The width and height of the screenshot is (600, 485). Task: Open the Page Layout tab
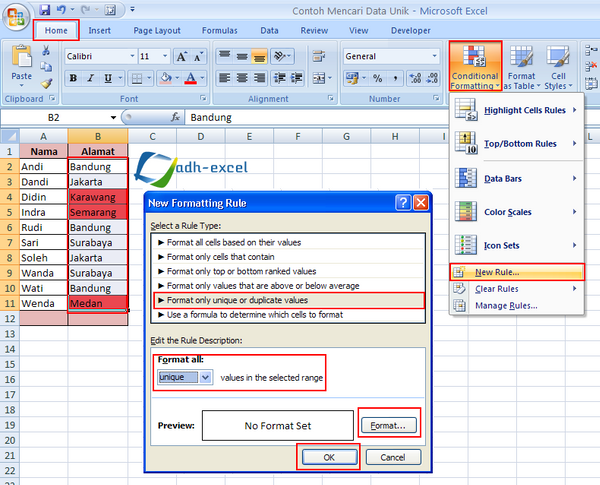click(x=157, y=31)
